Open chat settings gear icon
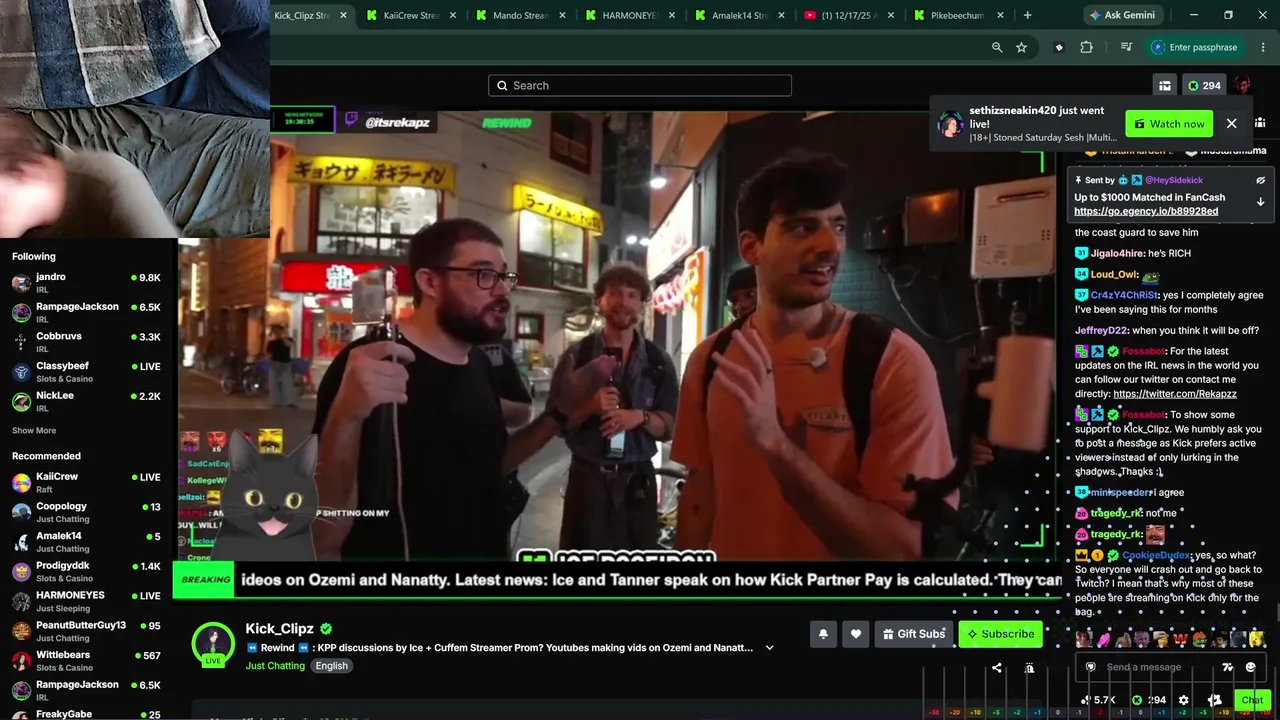This screenshot has height=720, width=1280. 1184,700
